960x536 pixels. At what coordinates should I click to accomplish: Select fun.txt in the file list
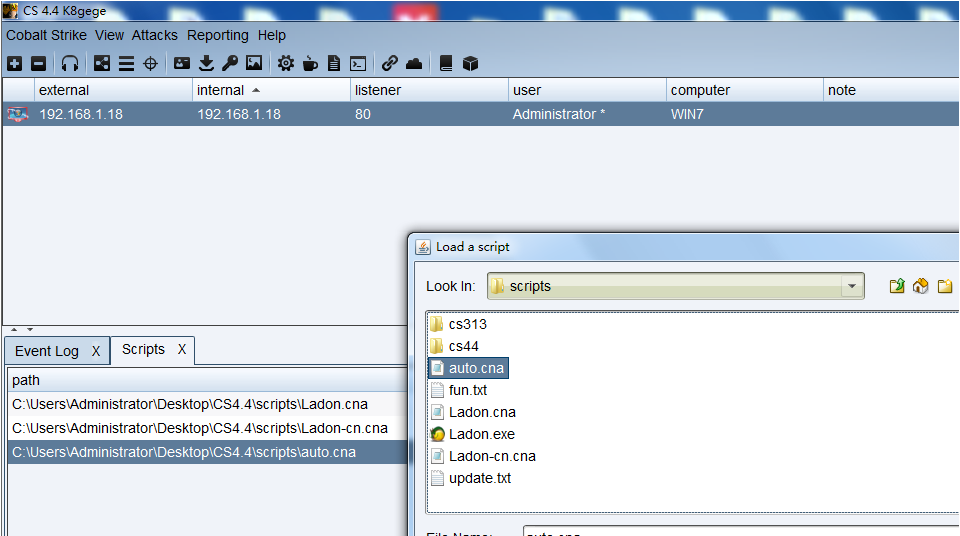coord(460,390)
